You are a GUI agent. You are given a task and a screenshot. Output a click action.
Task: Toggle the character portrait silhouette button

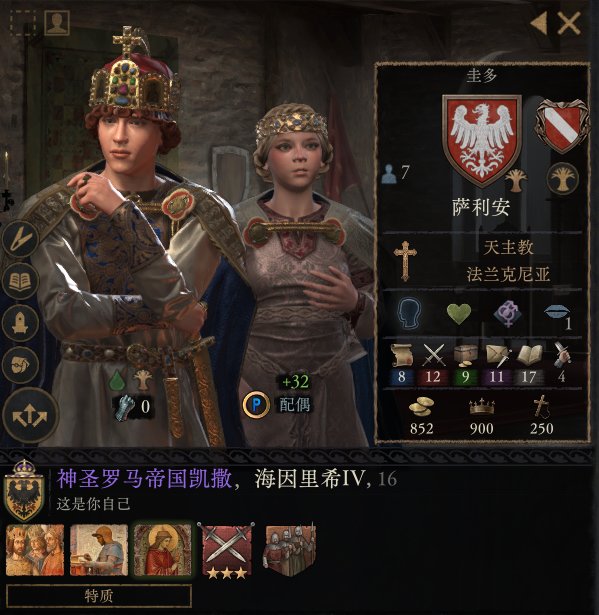click(57, 22)
